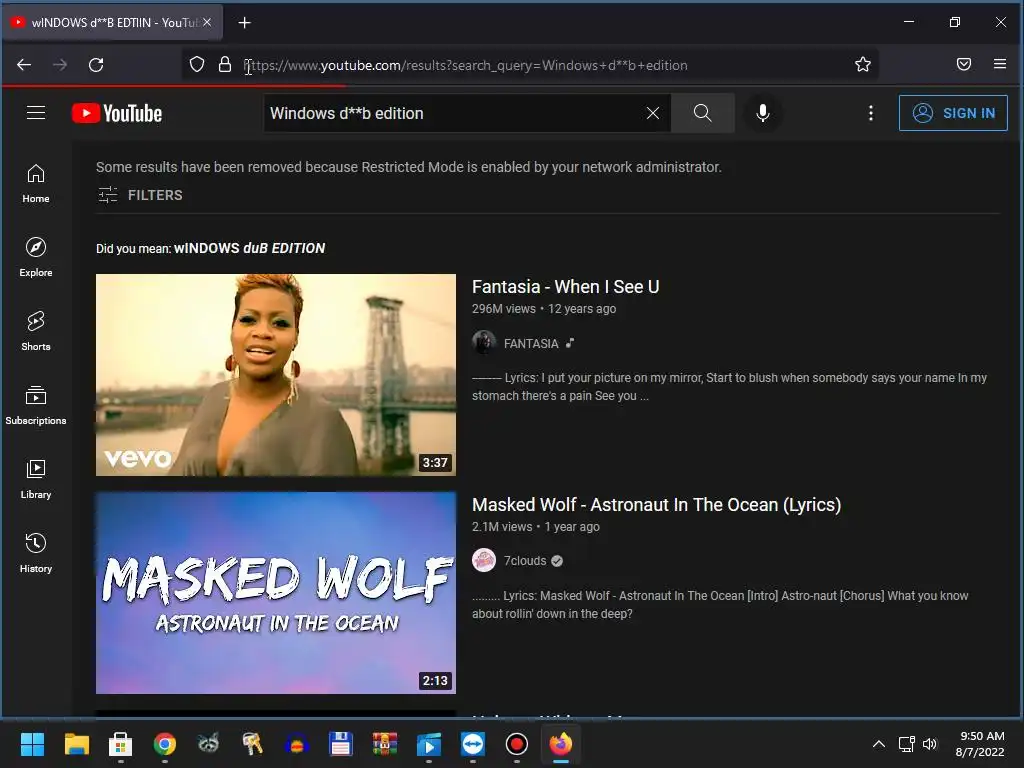Click the YouTube logo
1024x768 pixels.
point(117,113)
